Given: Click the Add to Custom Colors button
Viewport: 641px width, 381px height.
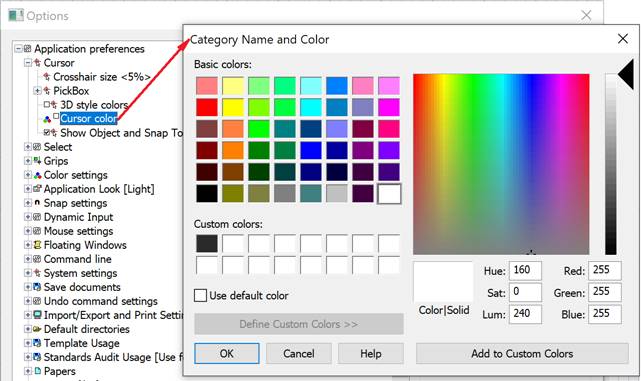Looking at the screenshot, I should point(522,354).
